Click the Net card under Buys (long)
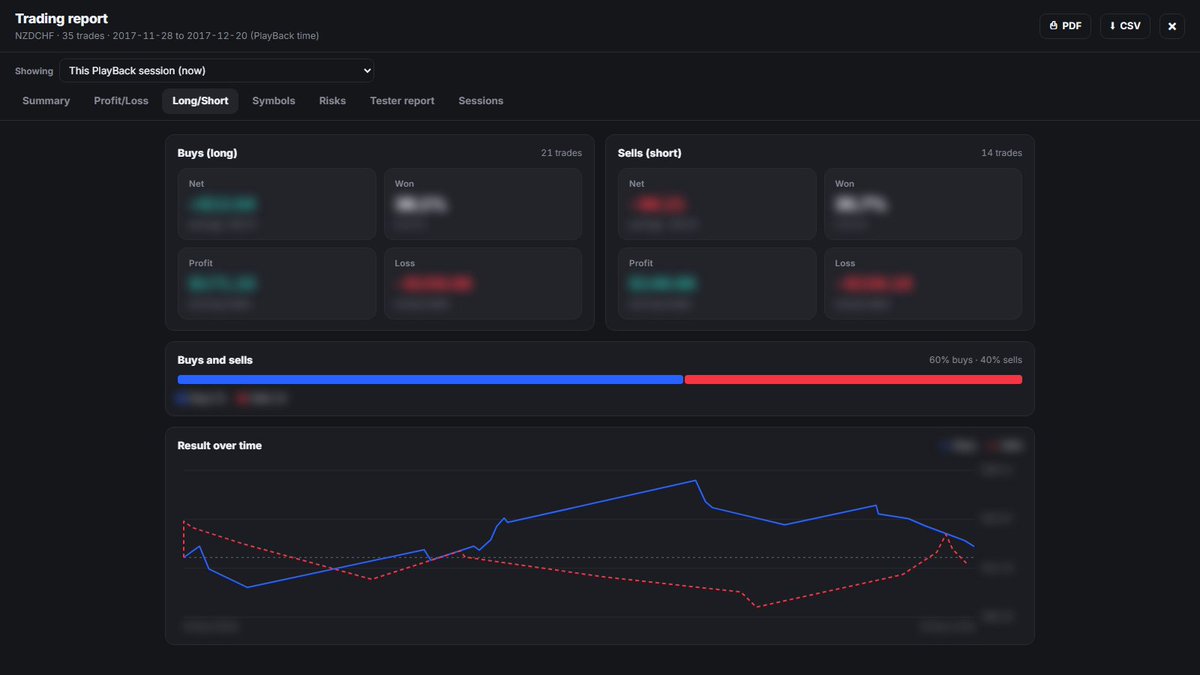The image size is (1200, 675). (x=276, y=204)
